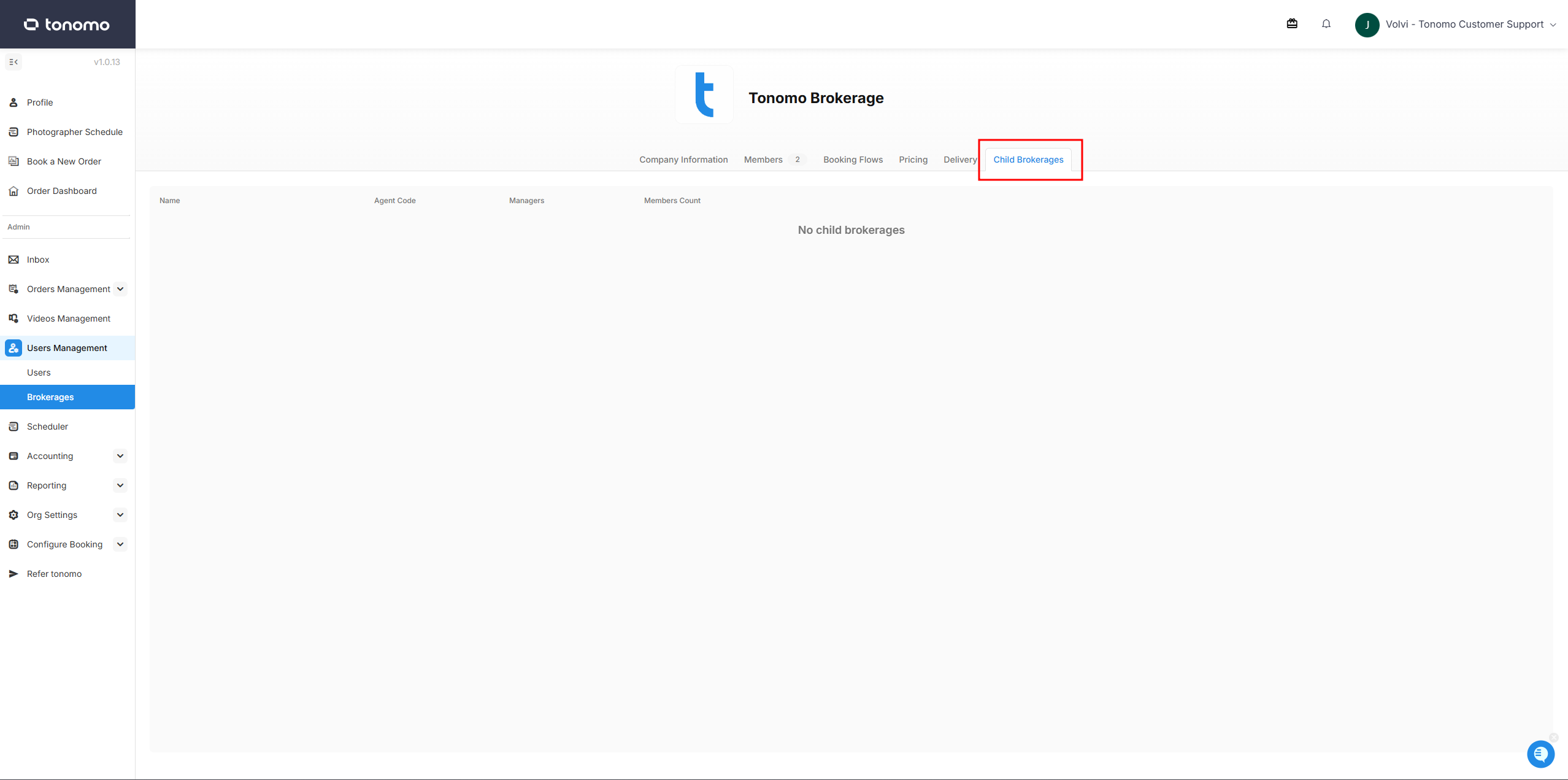Click the Tonomo Brokerage logo thumbnail
Screen dimensions: 1568x780
click(704, 95)
